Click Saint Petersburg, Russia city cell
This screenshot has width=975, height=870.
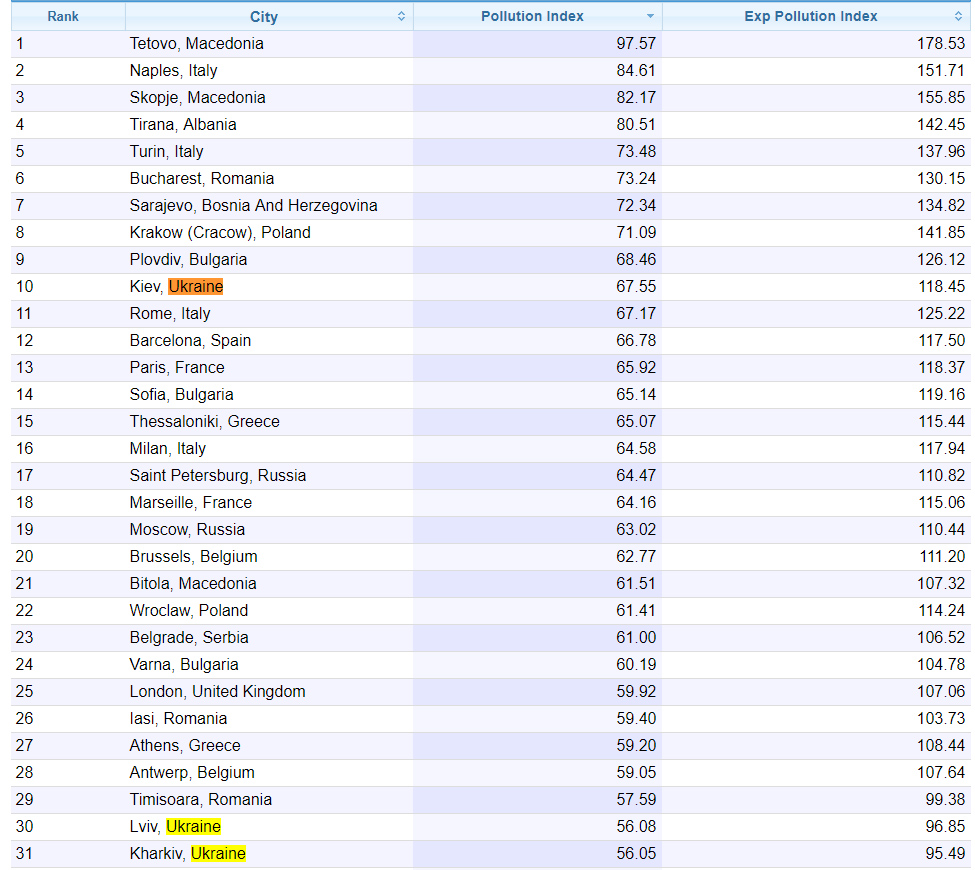point(217,476)
